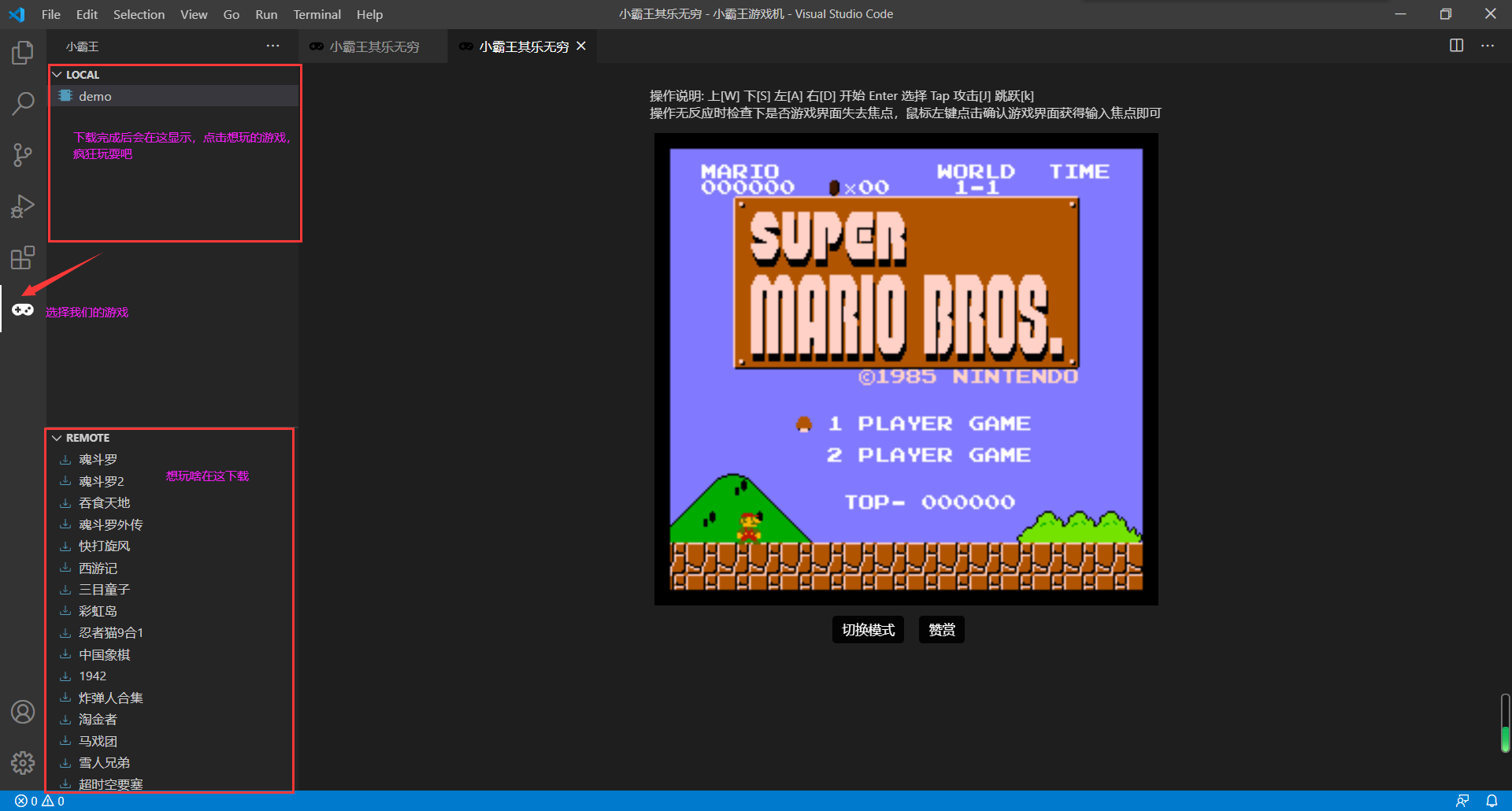The width and height of the screenshot is (1512, 811).
Task: Click the download icon next to 淘金者
Action: 65,719
